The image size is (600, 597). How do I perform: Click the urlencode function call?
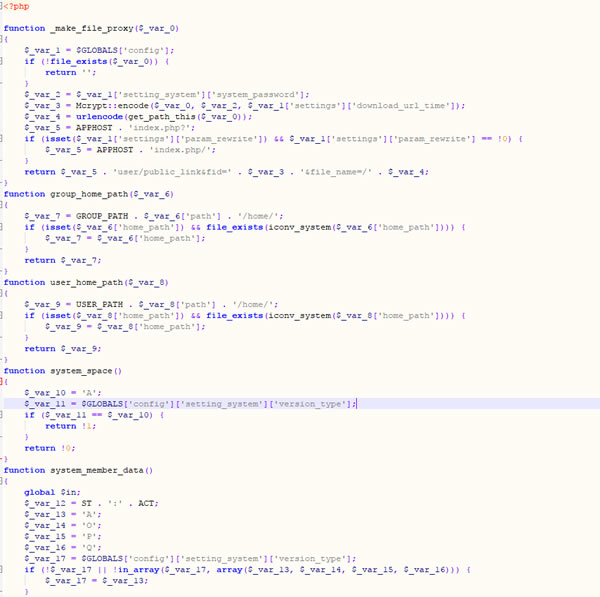[99, 117]
